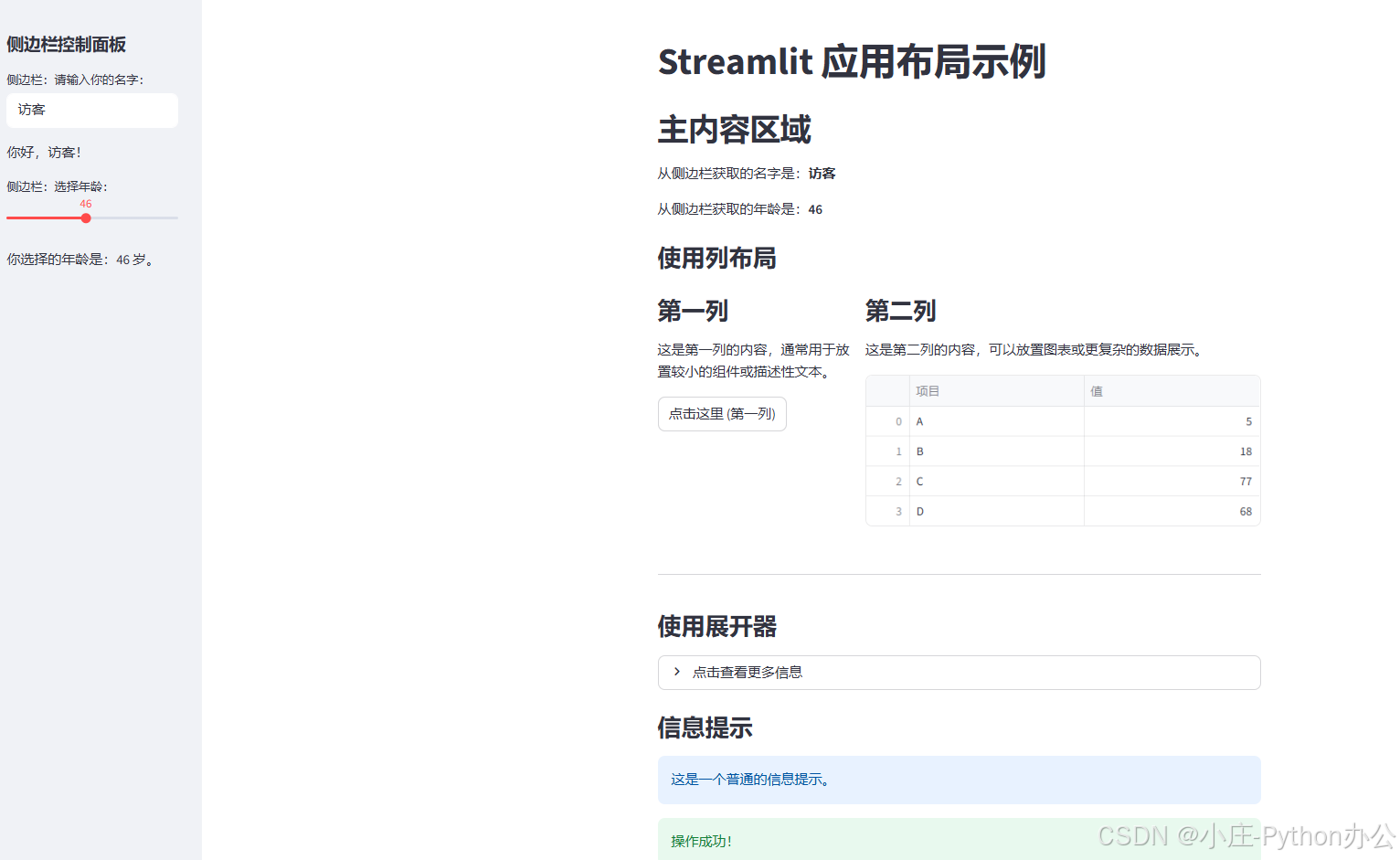Viewport: 1400px width, 860px height.
Task: Click the "使用列布局" section heading
Action: pos(716,258)
